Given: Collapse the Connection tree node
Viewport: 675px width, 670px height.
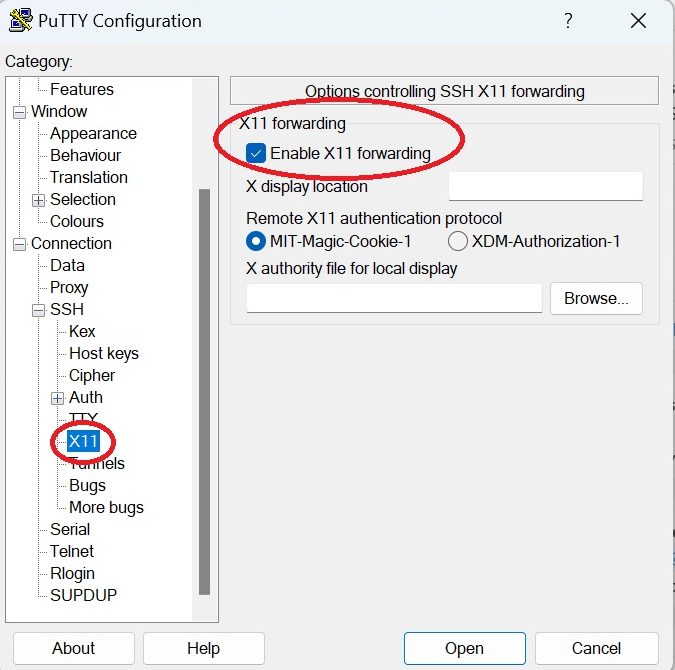Looking at the screenshot, I should coord(19,245).
